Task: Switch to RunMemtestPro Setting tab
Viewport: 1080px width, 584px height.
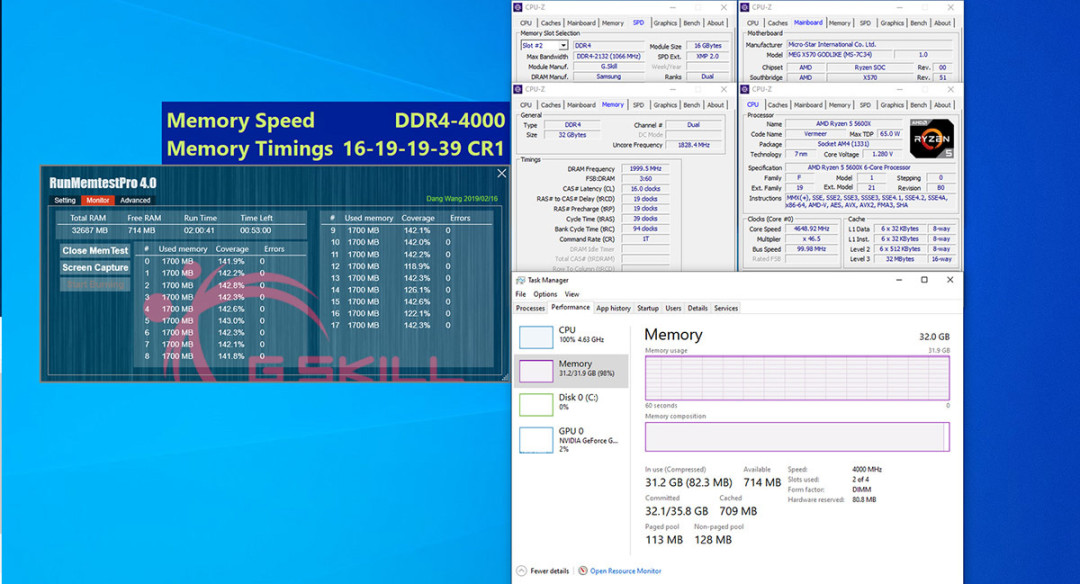Action: pyautogui.click(x=65, y=200)
